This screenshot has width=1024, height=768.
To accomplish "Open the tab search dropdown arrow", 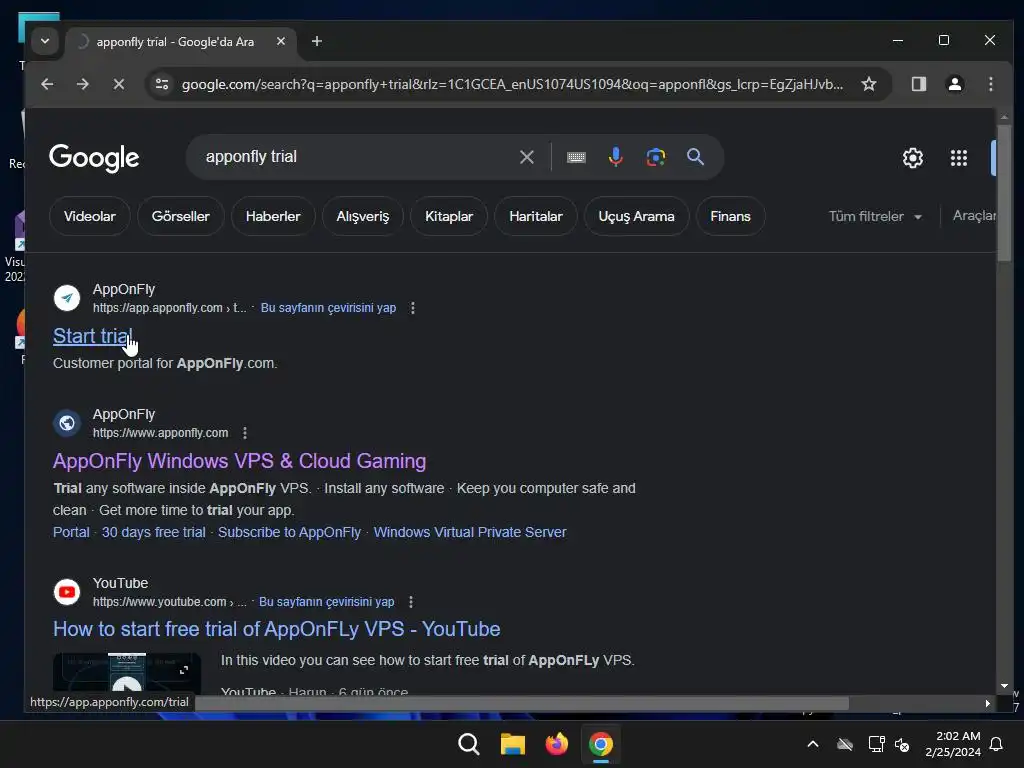I will [x=44, y=41].
